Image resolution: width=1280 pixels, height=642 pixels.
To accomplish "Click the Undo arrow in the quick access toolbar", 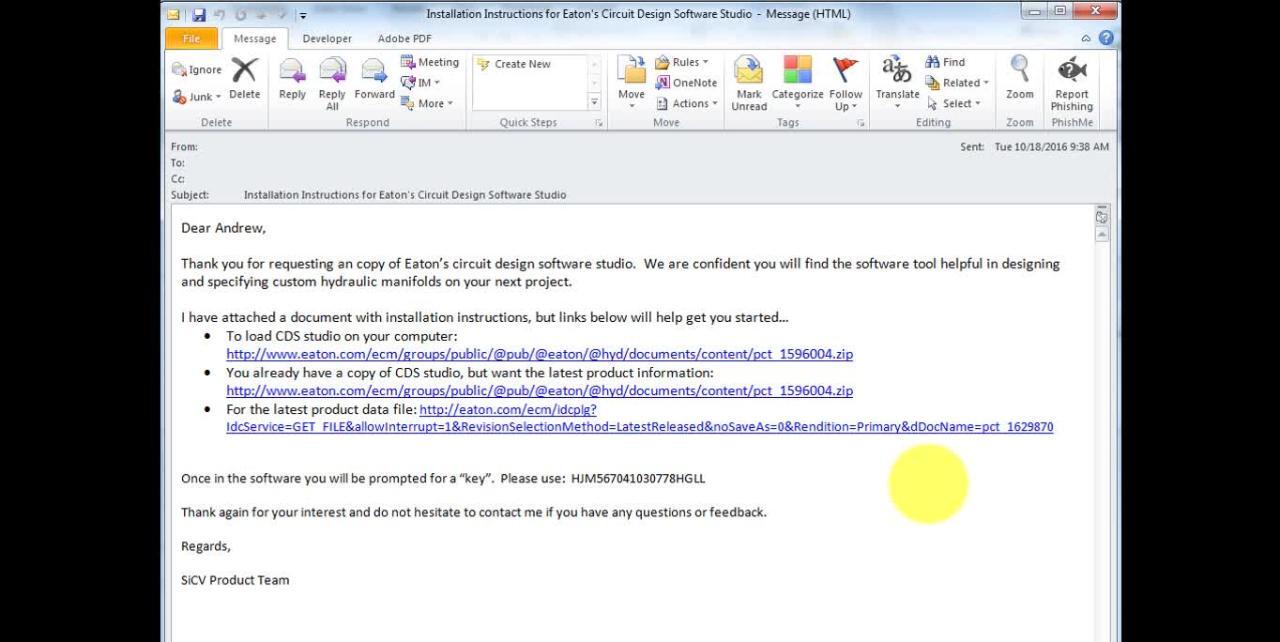I will [219, 14].
